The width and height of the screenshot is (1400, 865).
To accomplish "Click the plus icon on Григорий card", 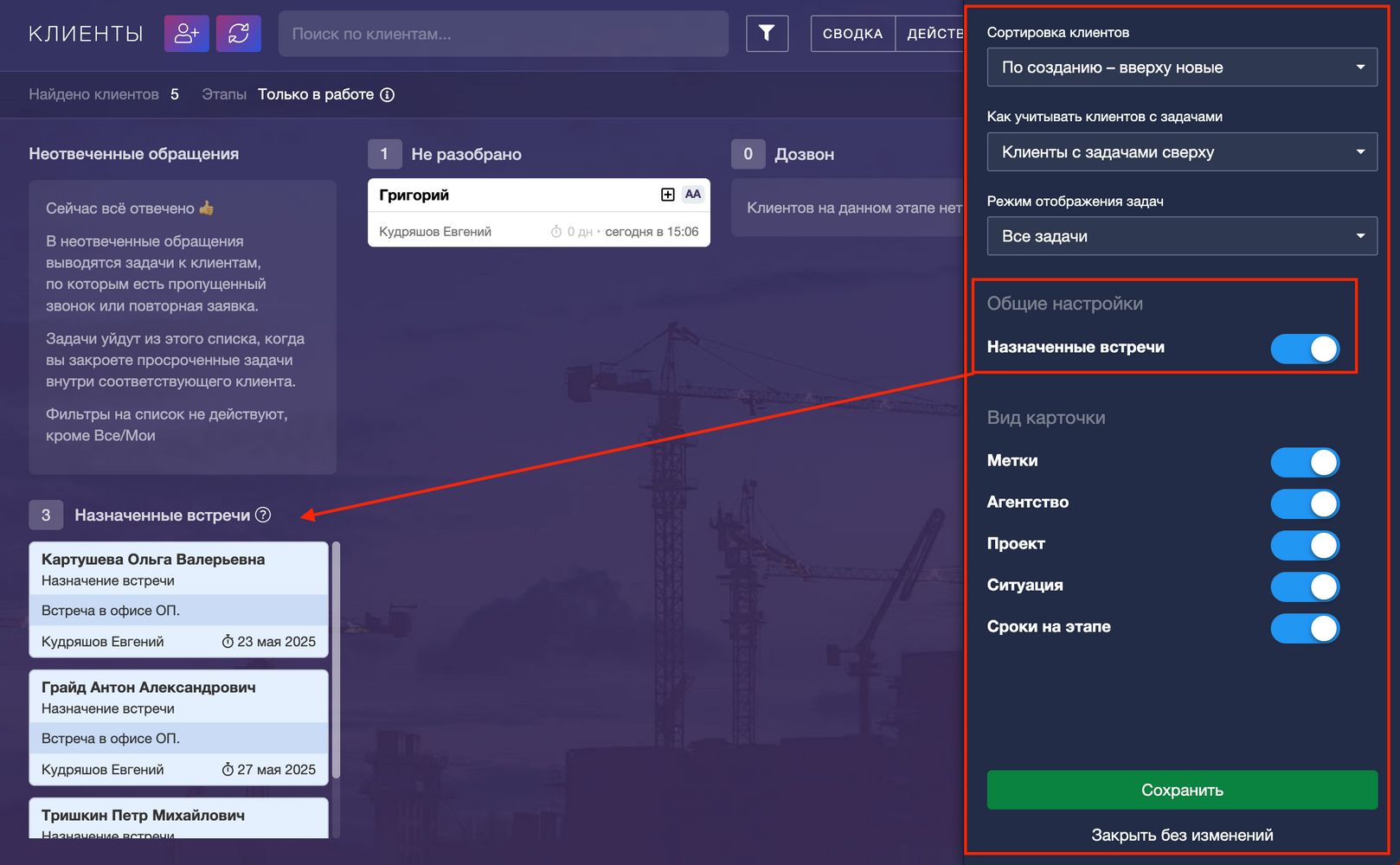I will pyautogui.click(x=668, y=195).
